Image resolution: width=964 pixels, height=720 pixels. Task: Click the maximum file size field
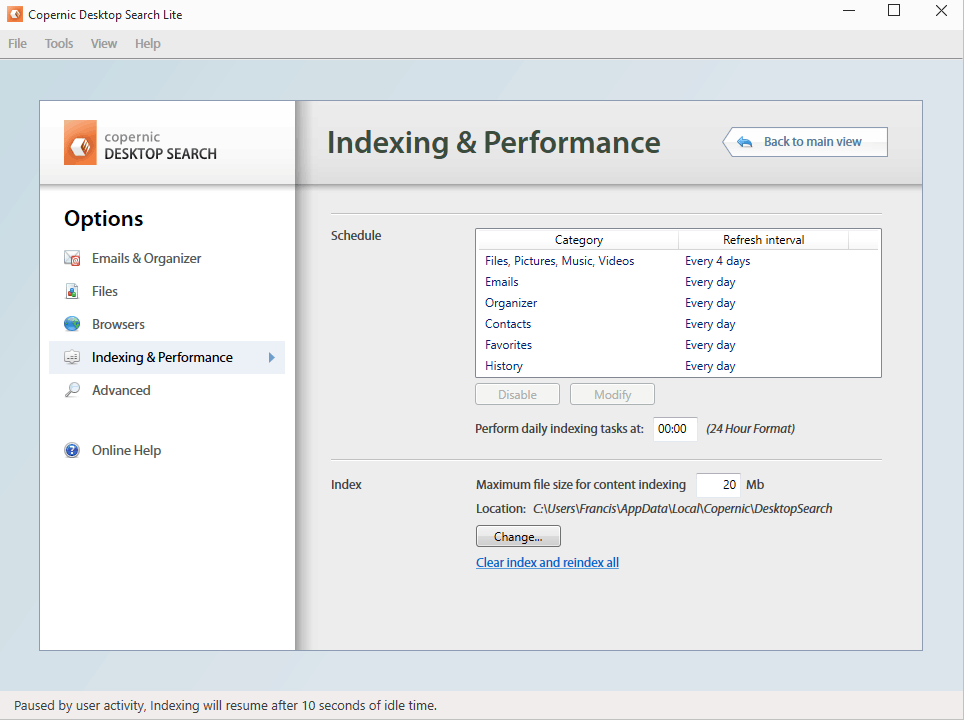pos(718,485)
